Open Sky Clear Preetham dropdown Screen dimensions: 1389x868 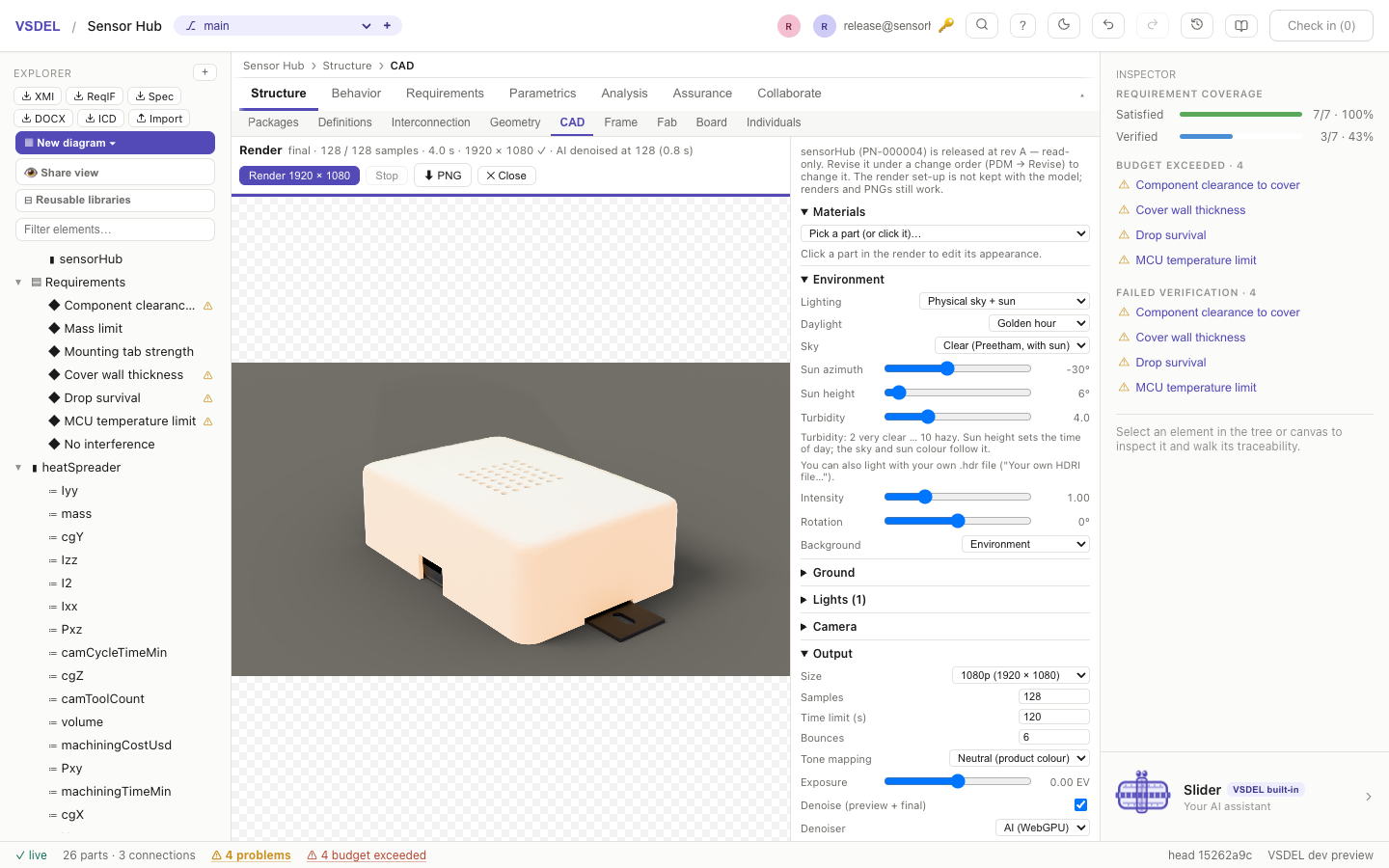point(1012,345)
